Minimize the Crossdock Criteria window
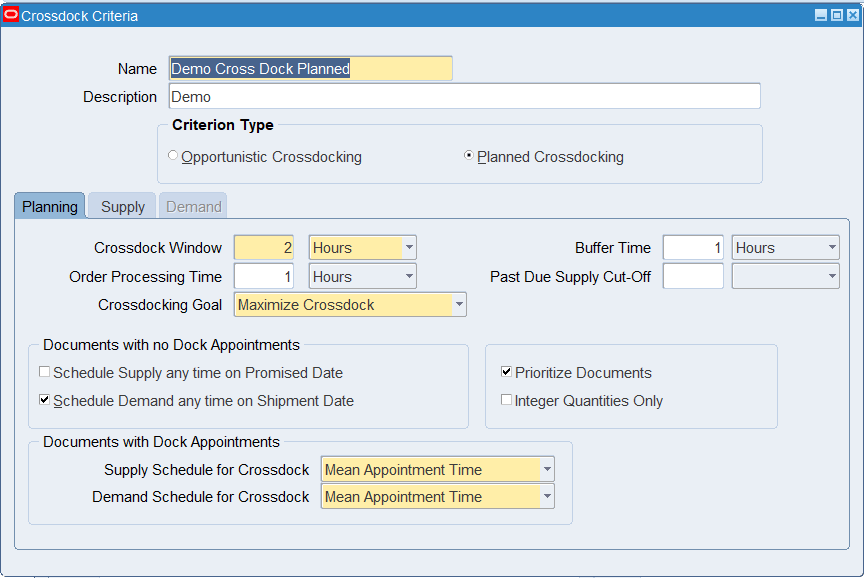 click(x=821, y=16)
